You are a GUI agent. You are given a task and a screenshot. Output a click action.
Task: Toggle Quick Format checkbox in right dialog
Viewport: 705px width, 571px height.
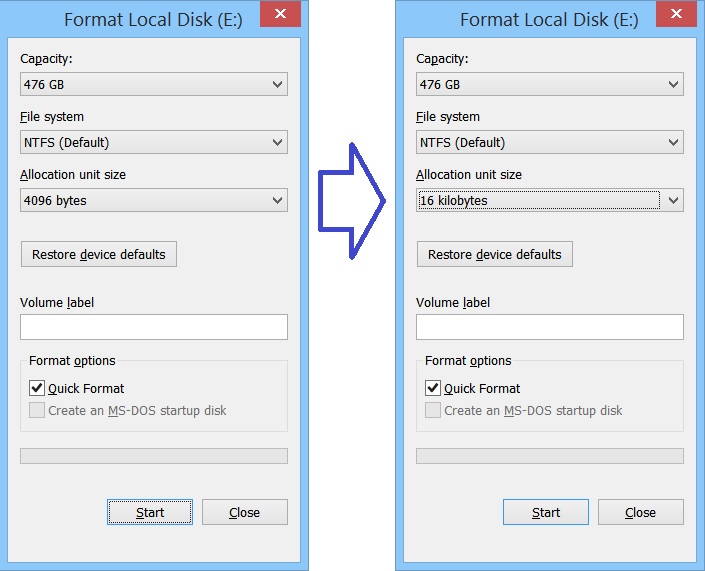pos(433,388)
